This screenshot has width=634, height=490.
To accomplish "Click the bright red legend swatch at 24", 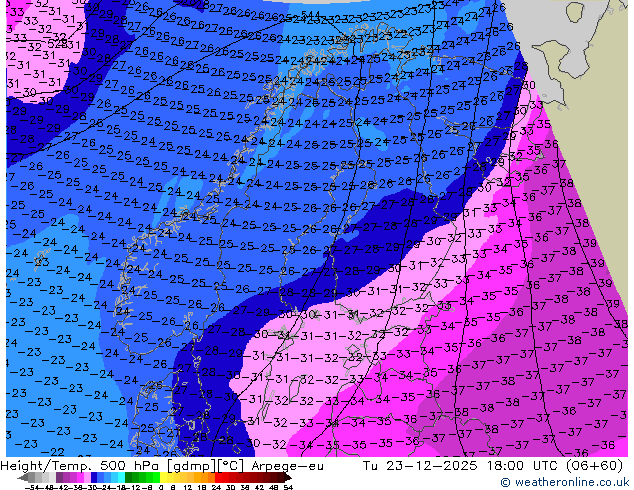I will 218,477.
